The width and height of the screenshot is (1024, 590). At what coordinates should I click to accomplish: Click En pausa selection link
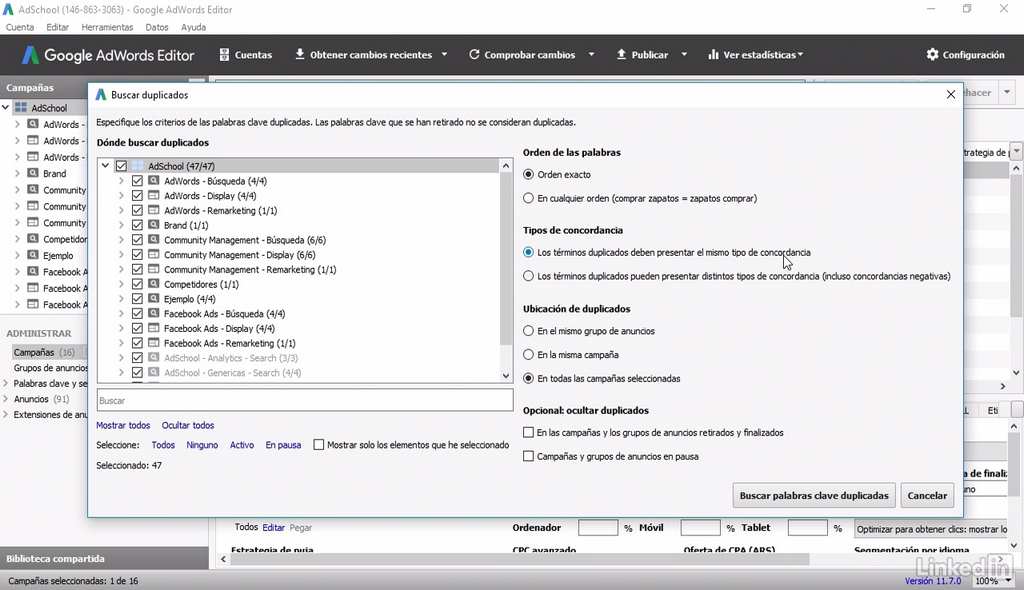point(283,445)
